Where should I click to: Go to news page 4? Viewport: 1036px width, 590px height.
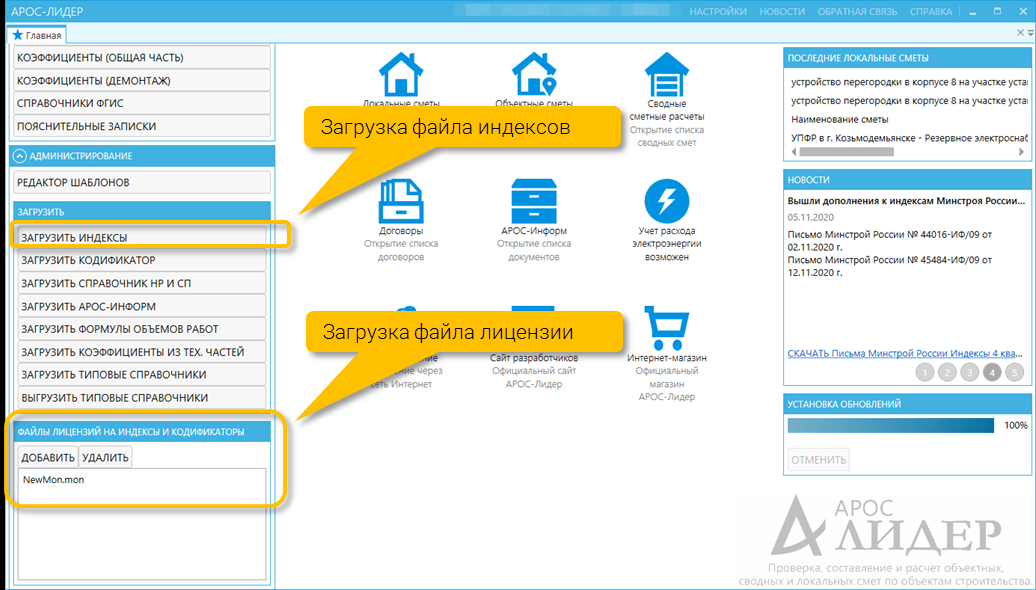pos(992,373)
